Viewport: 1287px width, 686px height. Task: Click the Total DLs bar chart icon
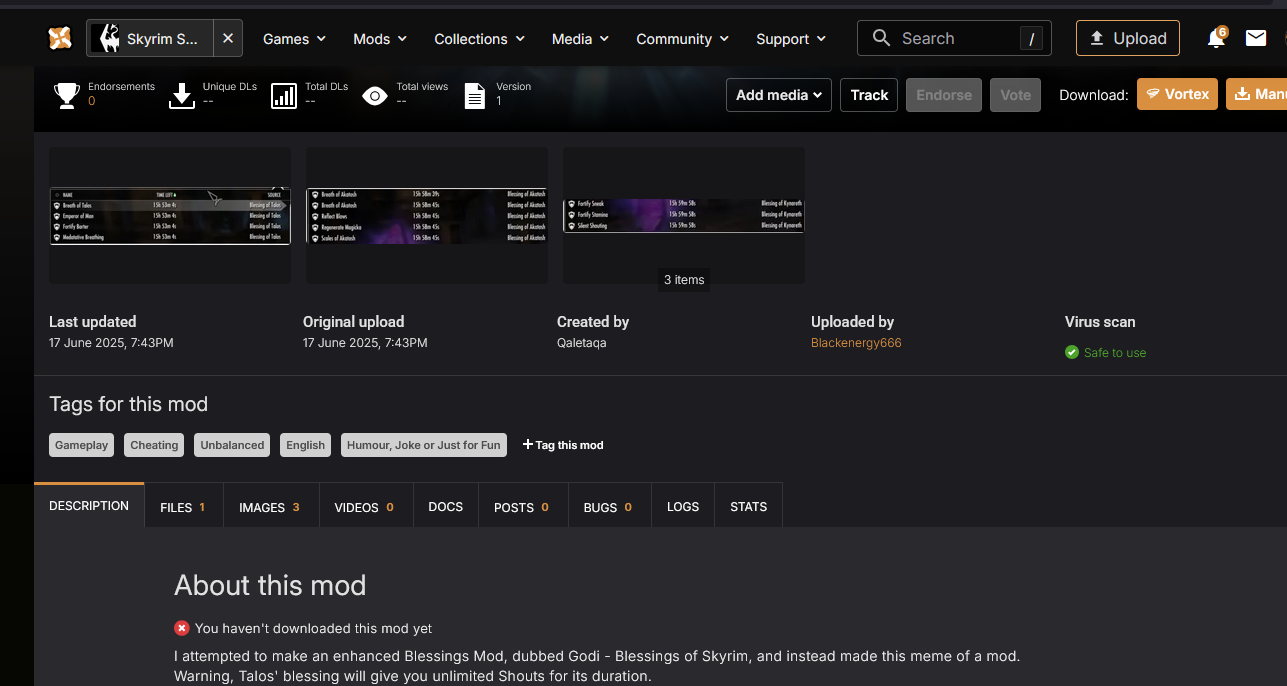284,95
